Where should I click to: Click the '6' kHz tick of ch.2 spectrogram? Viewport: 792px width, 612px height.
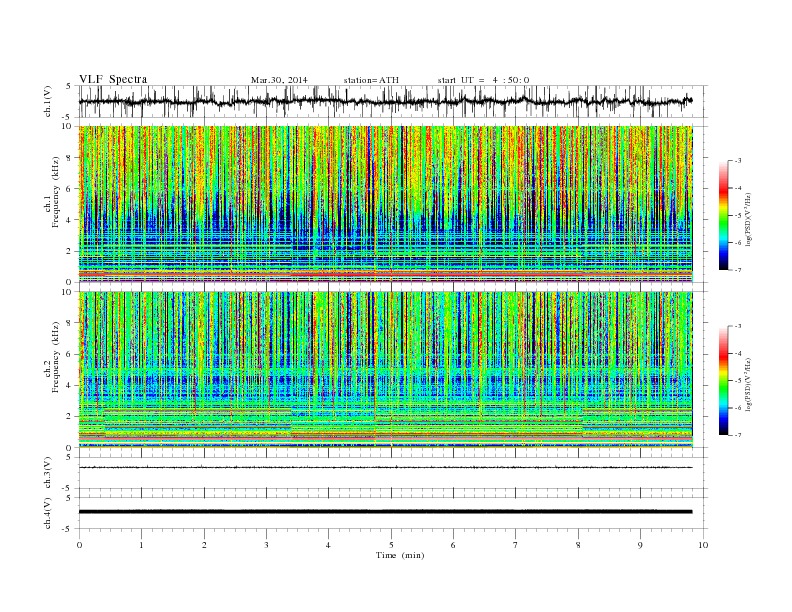[x=70, y=354]
